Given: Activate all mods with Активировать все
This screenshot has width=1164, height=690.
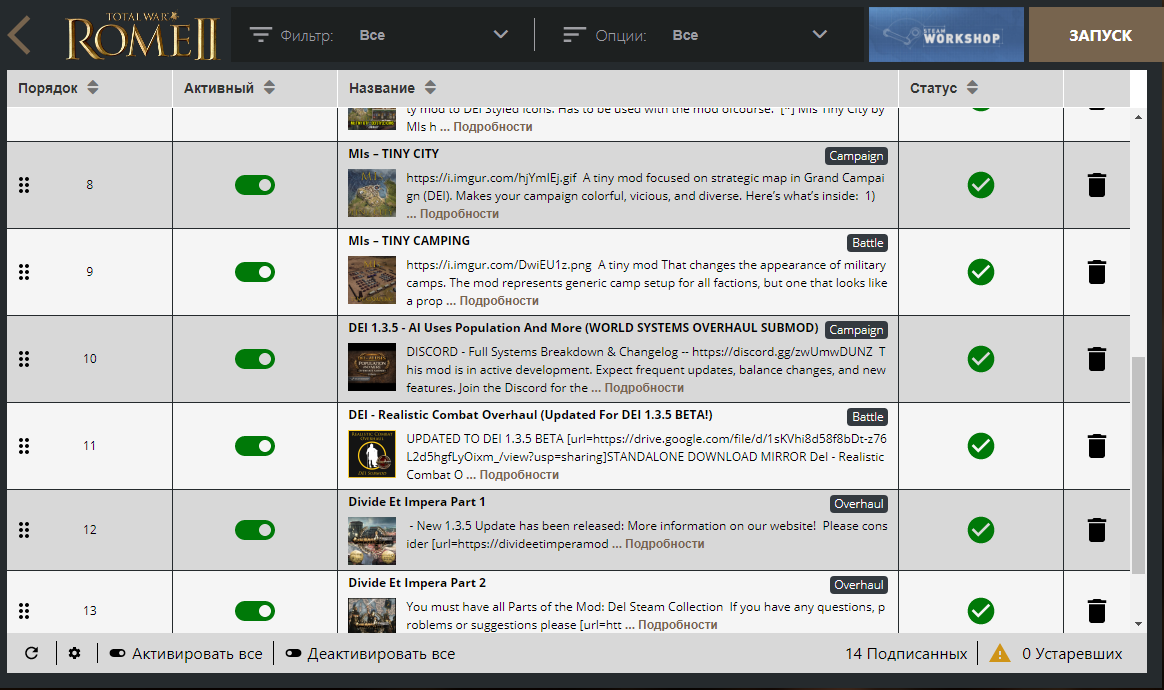Looking at the screenshot, I should 186,654.
